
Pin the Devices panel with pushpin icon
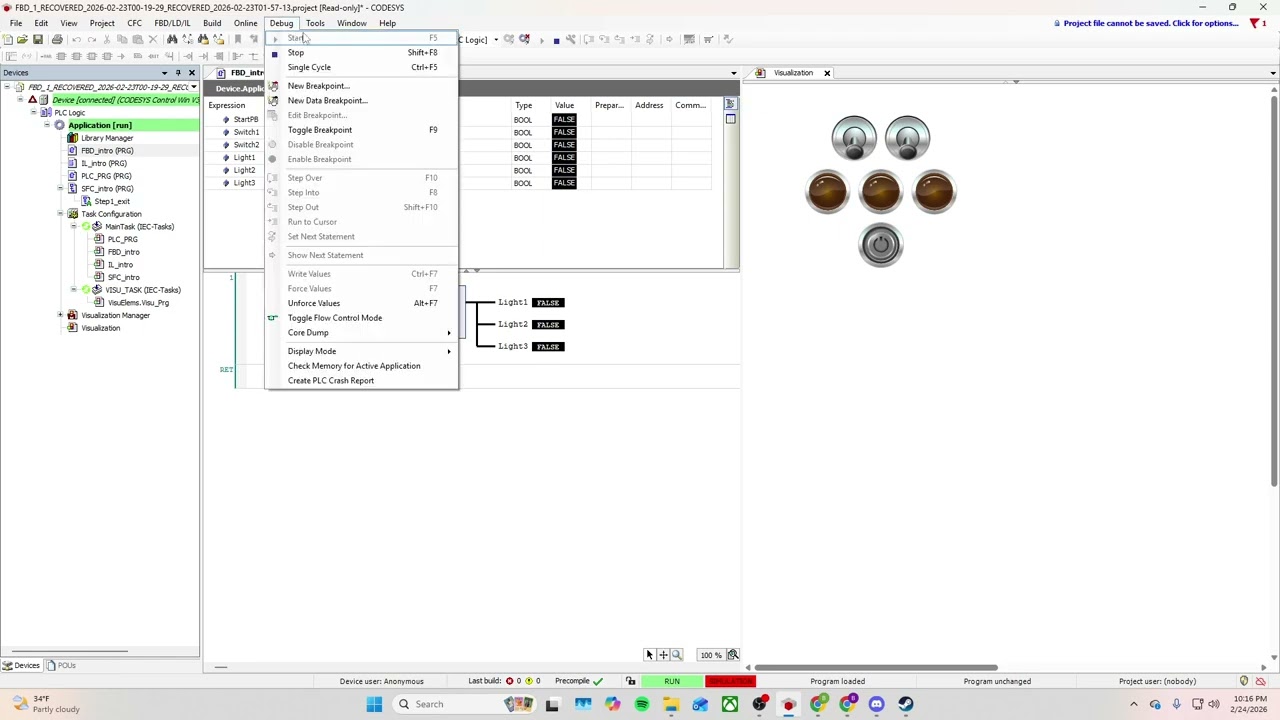point(178,73)
